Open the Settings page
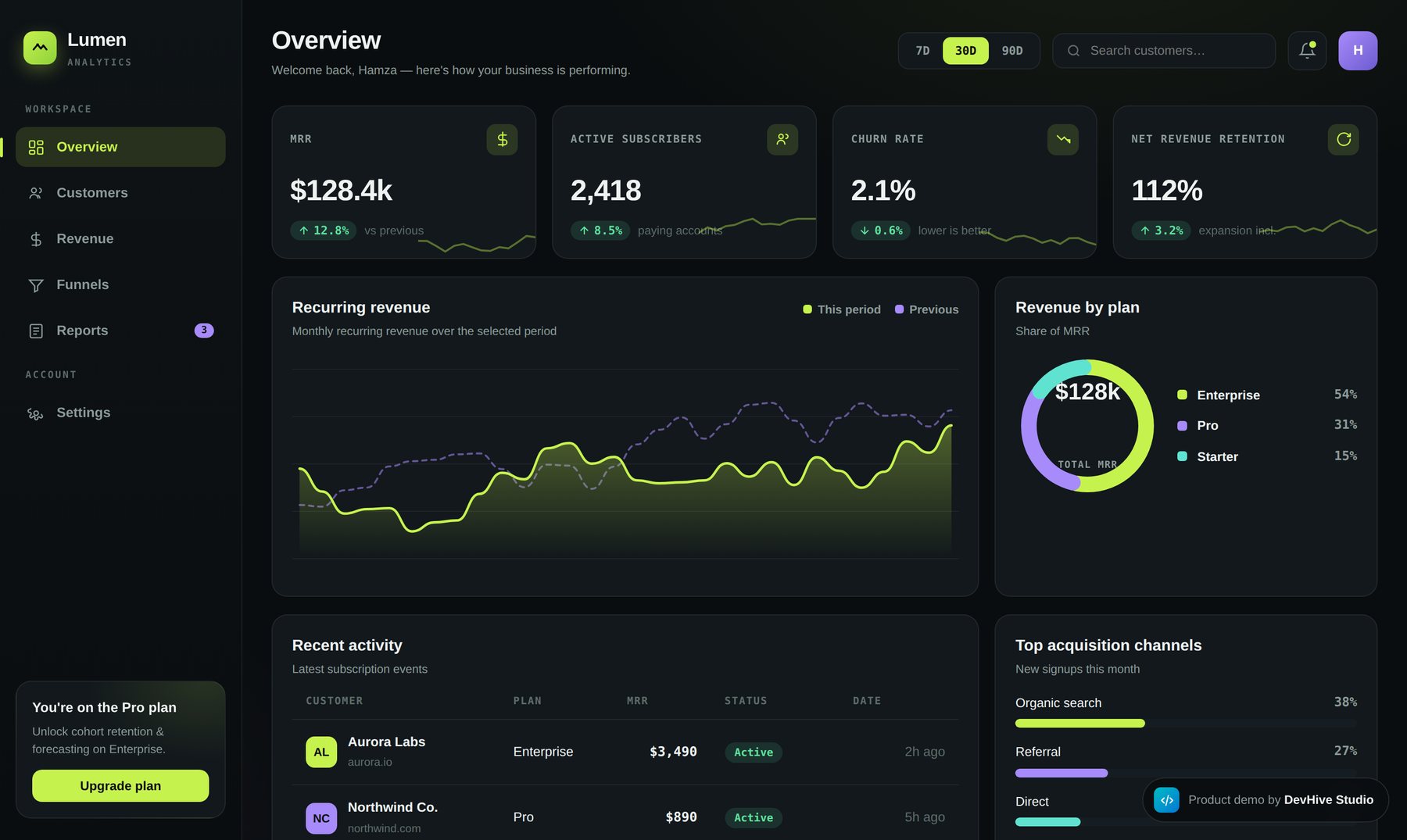Image resolution: width=1407 pixels, height=840 pixels. pyautogui.click(x=120, y=413)
